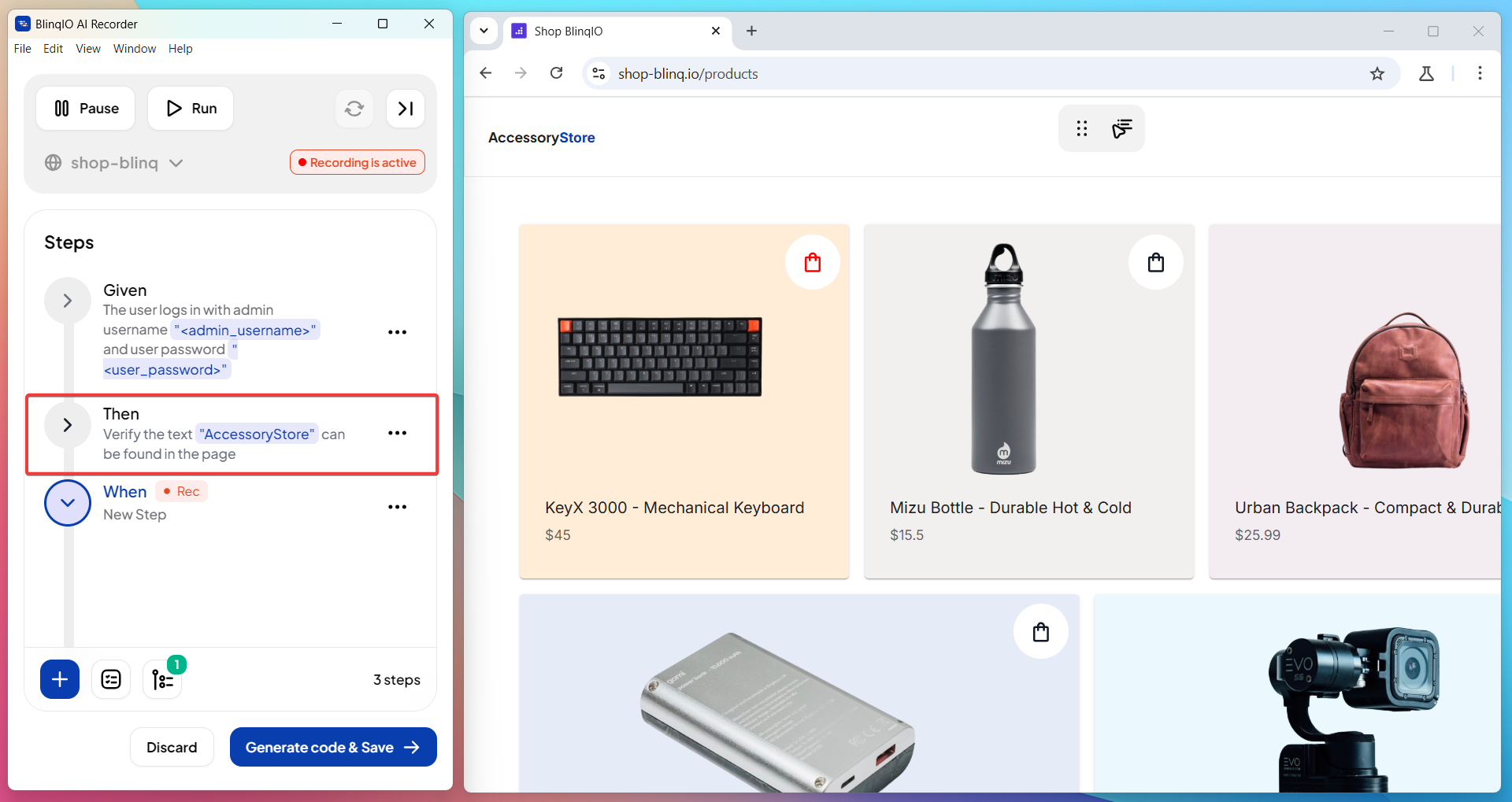
Task: Select the Shop BlinqIO browser tab
Action: 617,31
